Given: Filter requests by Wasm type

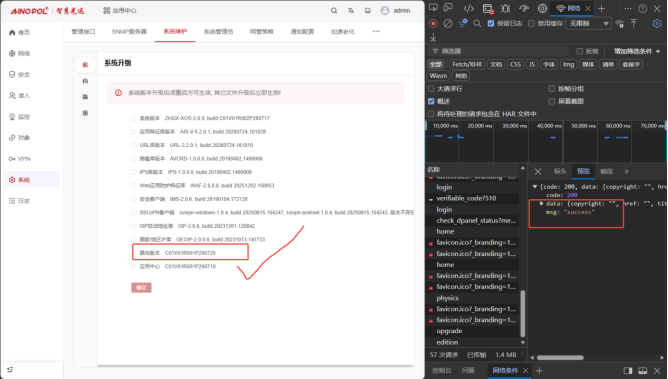Looking at the screenshot, I should [438, 76].
